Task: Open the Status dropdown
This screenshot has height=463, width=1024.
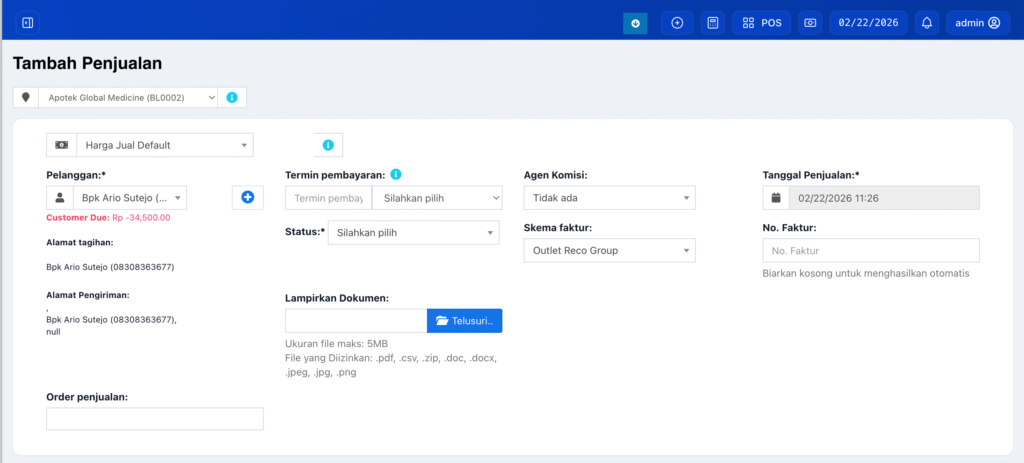Action: pos(413,233)
